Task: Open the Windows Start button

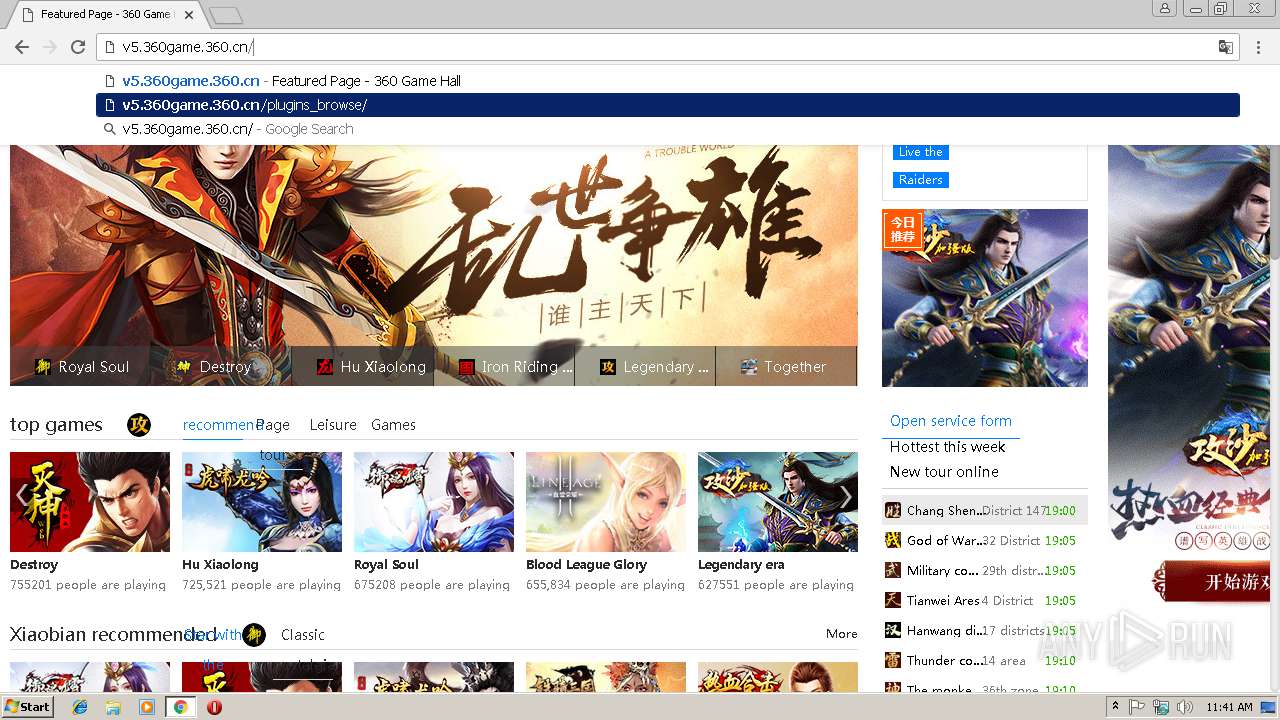Action: [x=28, y=707]
